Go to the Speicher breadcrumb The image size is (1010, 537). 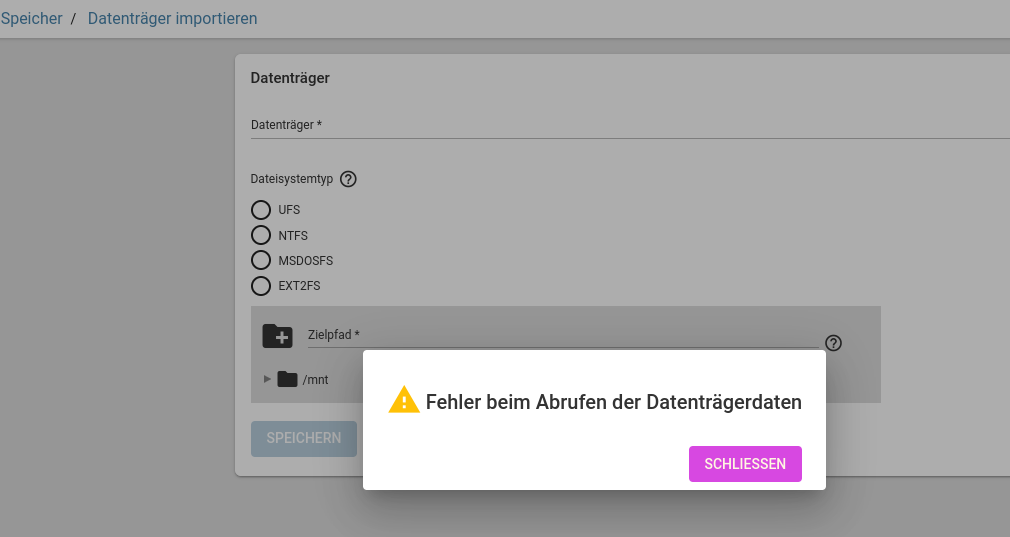pyautogui.click(x=32, y=18)
